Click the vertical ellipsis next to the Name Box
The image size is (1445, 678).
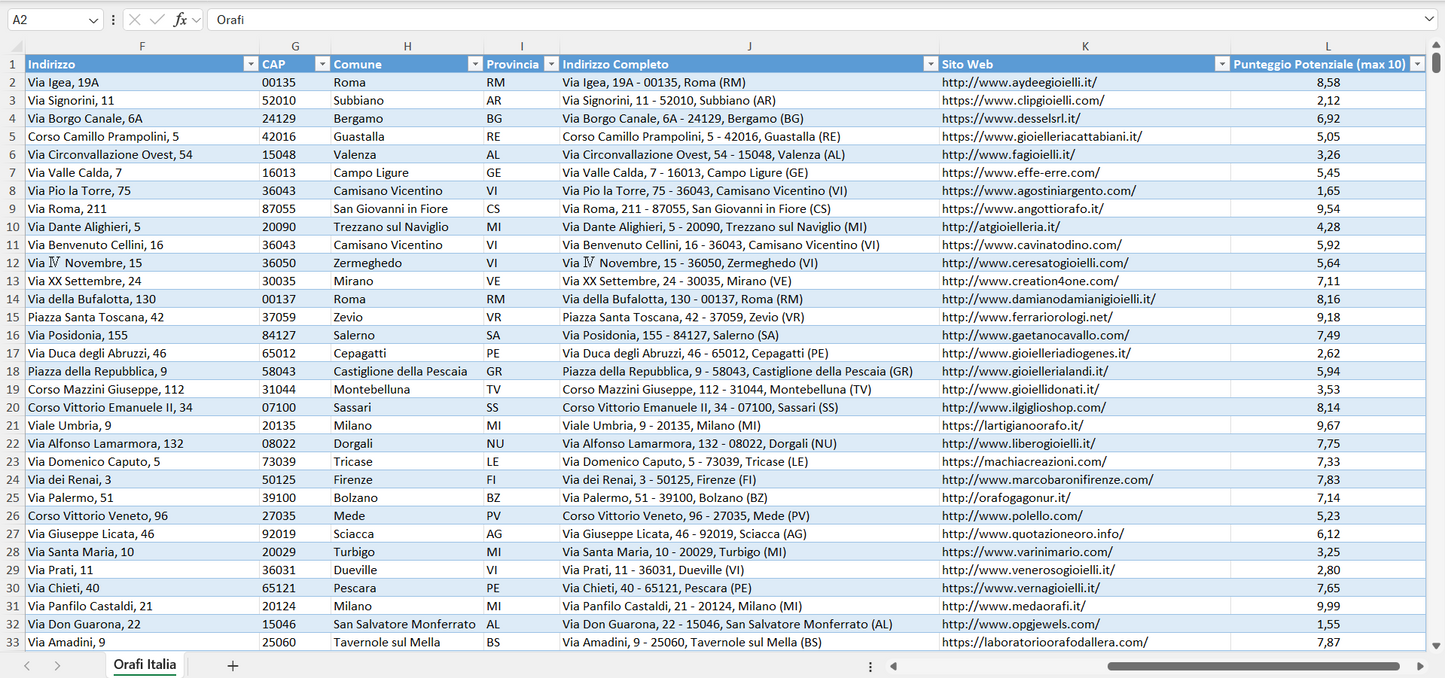pyautogui.click(x=113, y=19)
